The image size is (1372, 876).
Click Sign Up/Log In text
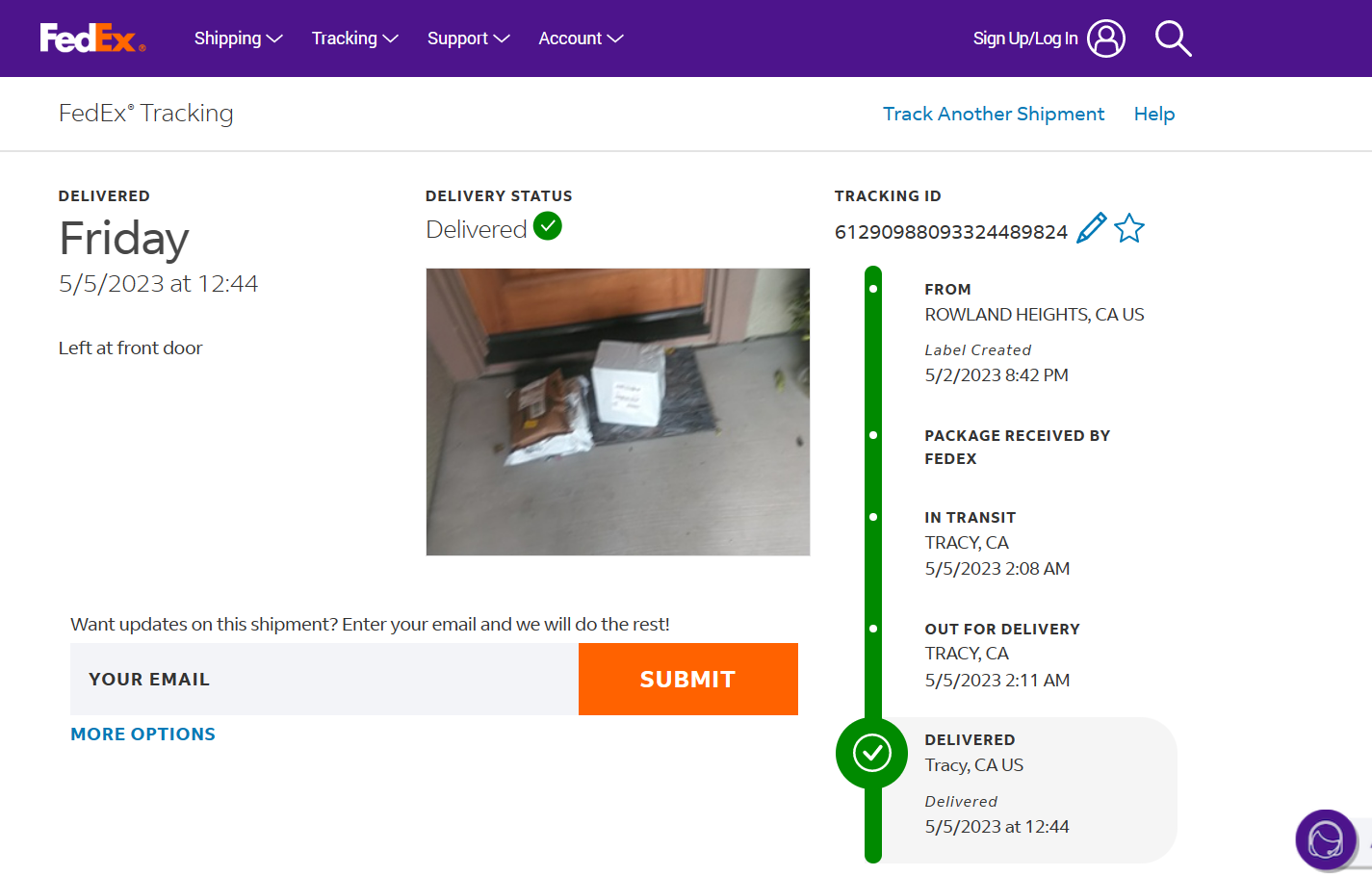click(x=1024, y=39)
